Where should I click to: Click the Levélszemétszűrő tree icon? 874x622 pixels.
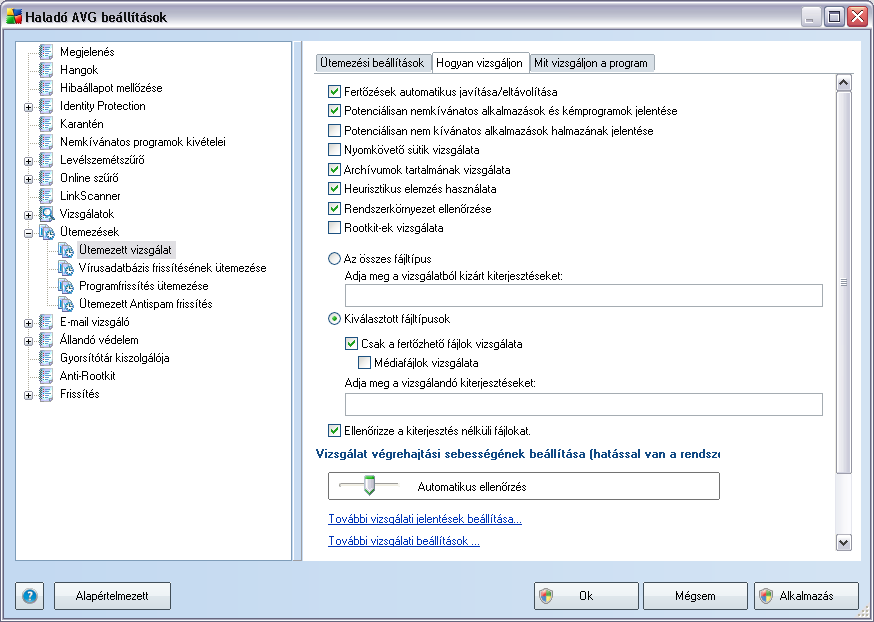46,160
